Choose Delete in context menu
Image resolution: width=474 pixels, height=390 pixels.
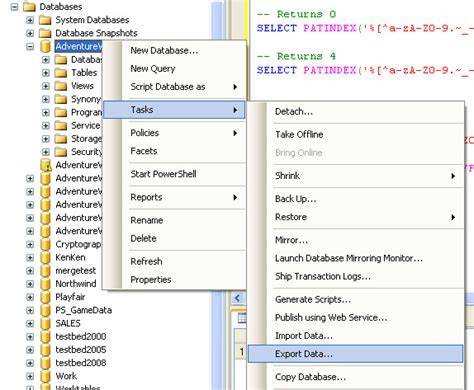[x=174, y=238]
